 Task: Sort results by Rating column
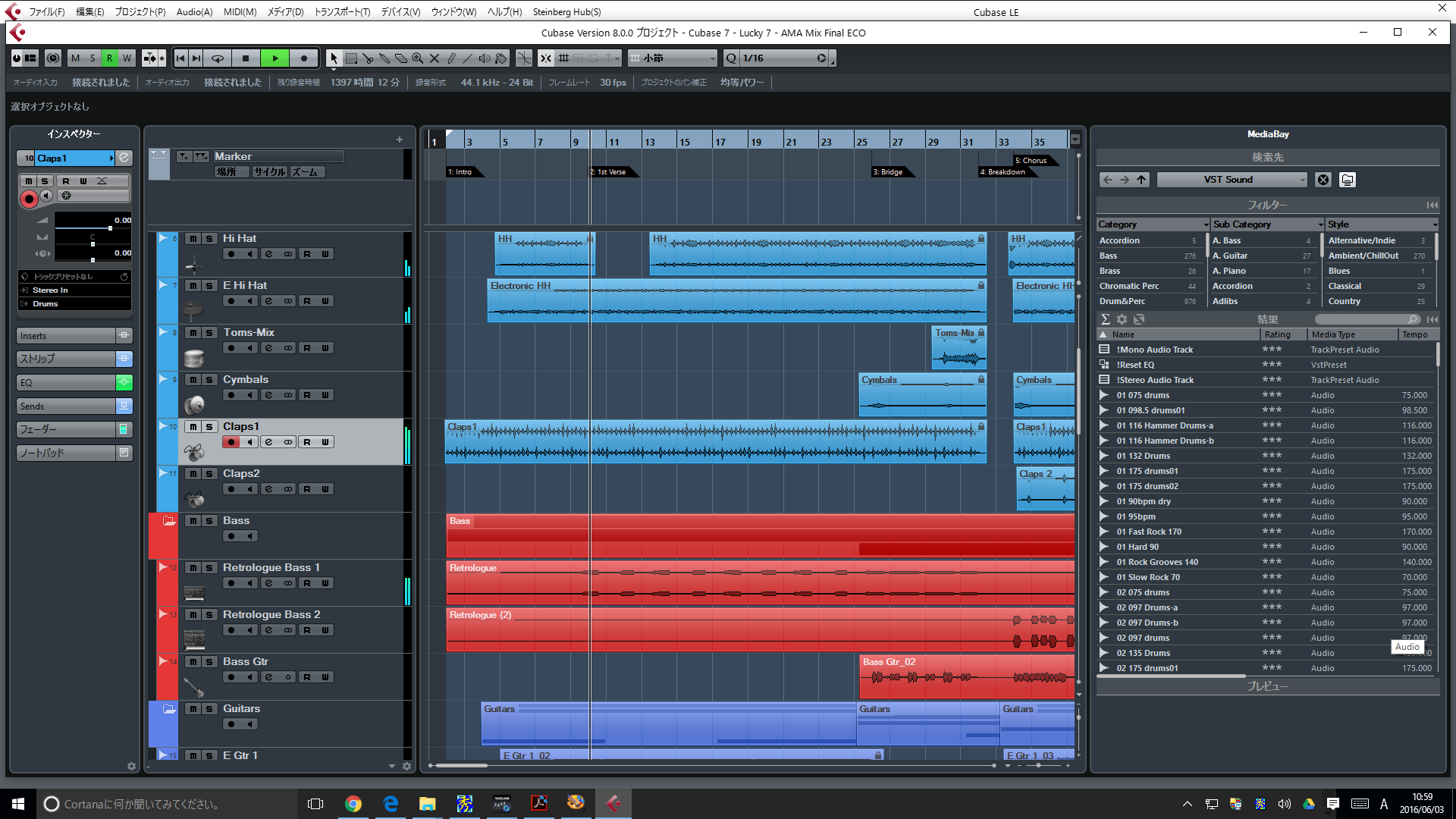(x=1284, y=334)
